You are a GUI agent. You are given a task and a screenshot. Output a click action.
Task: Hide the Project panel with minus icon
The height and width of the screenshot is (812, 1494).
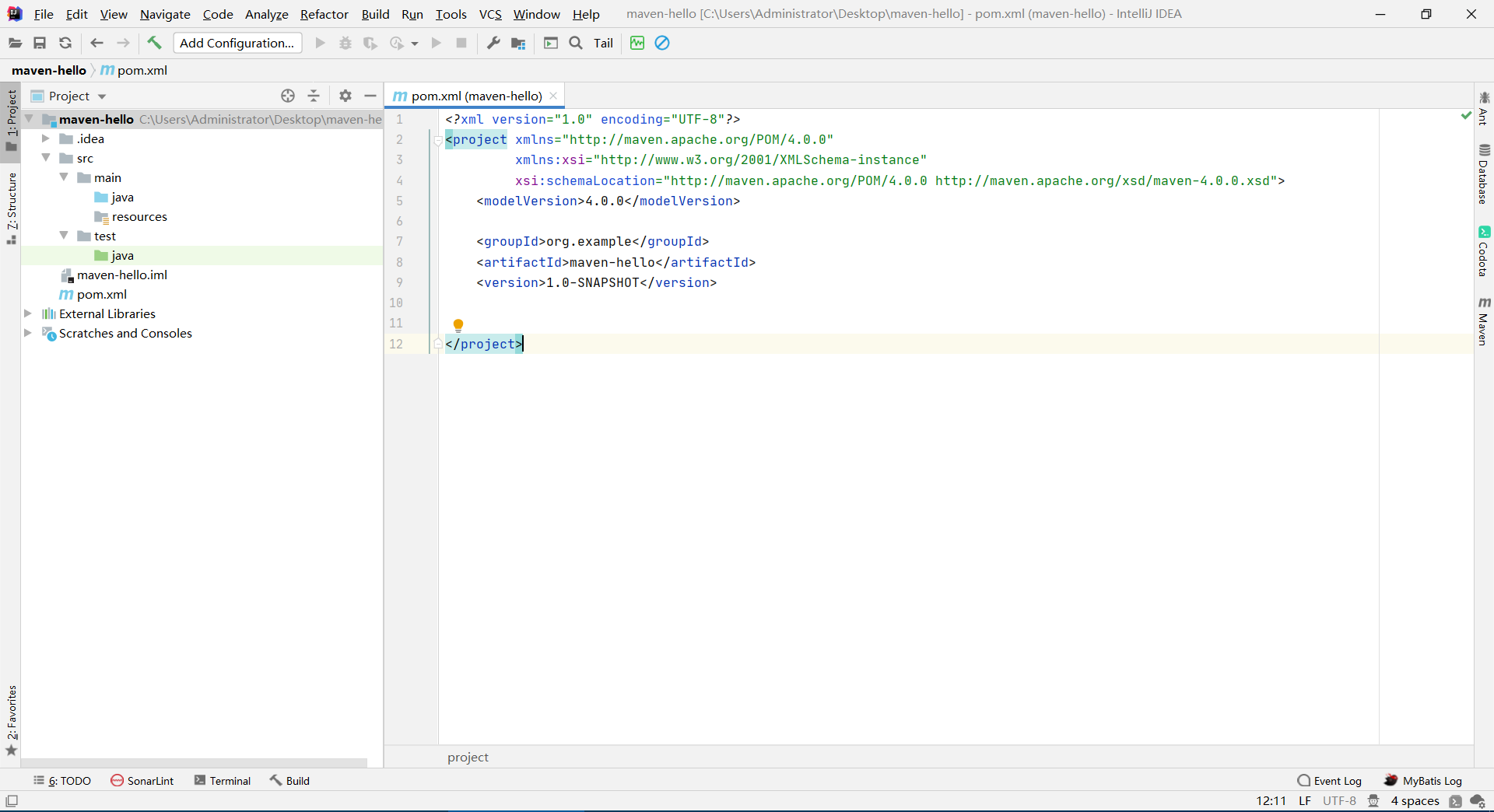[370, 96]
